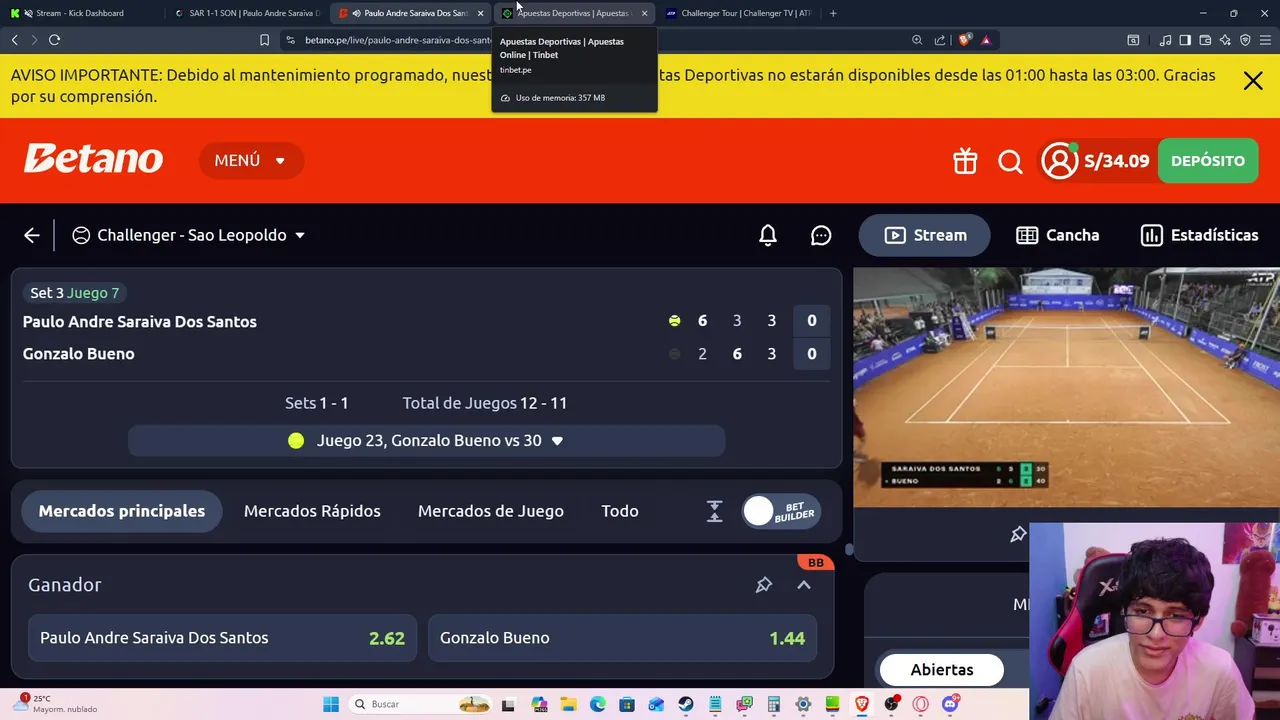Click the Sets 1 - 1 score text

[316, 403]
